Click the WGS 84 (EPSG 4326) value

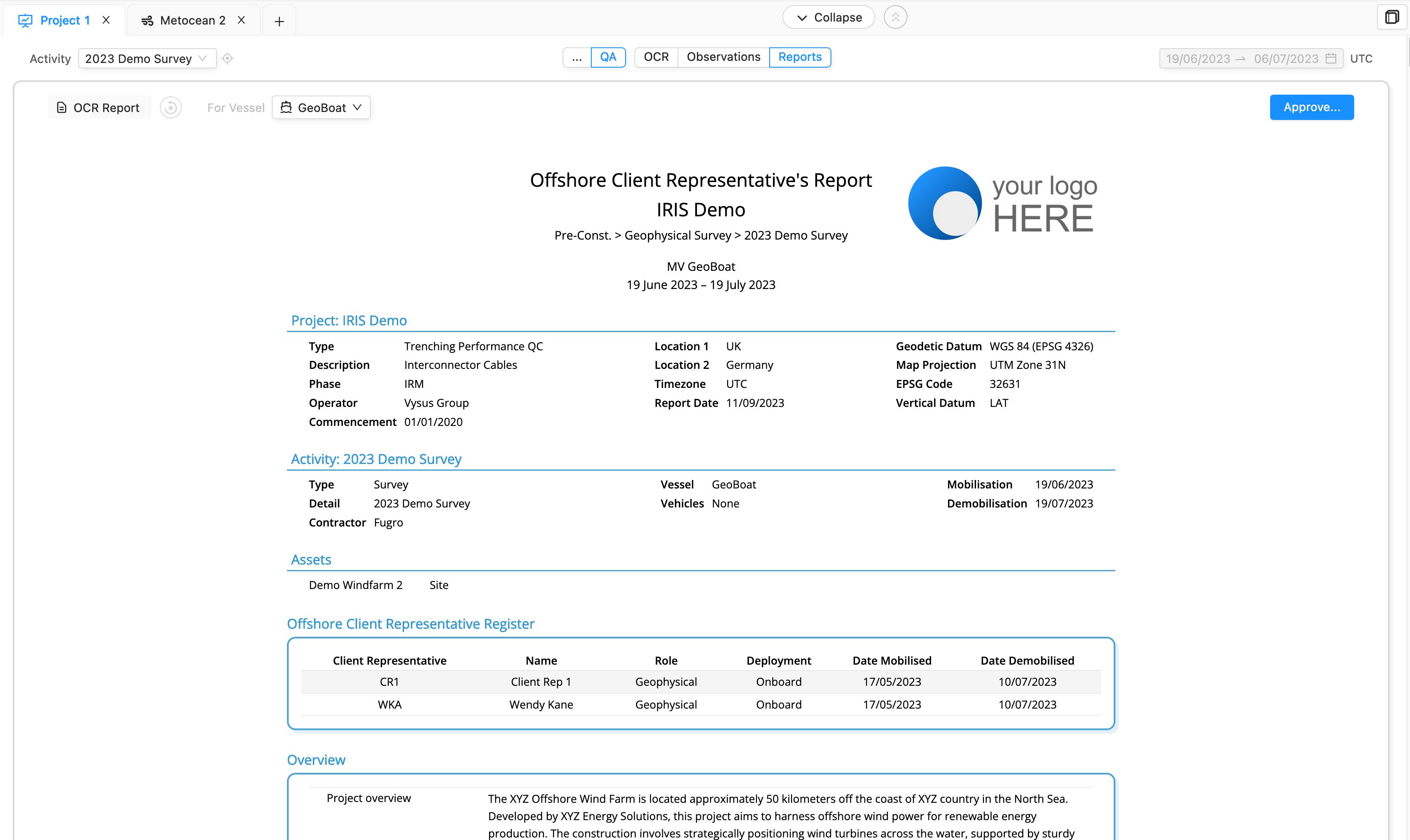point(1041,346)
